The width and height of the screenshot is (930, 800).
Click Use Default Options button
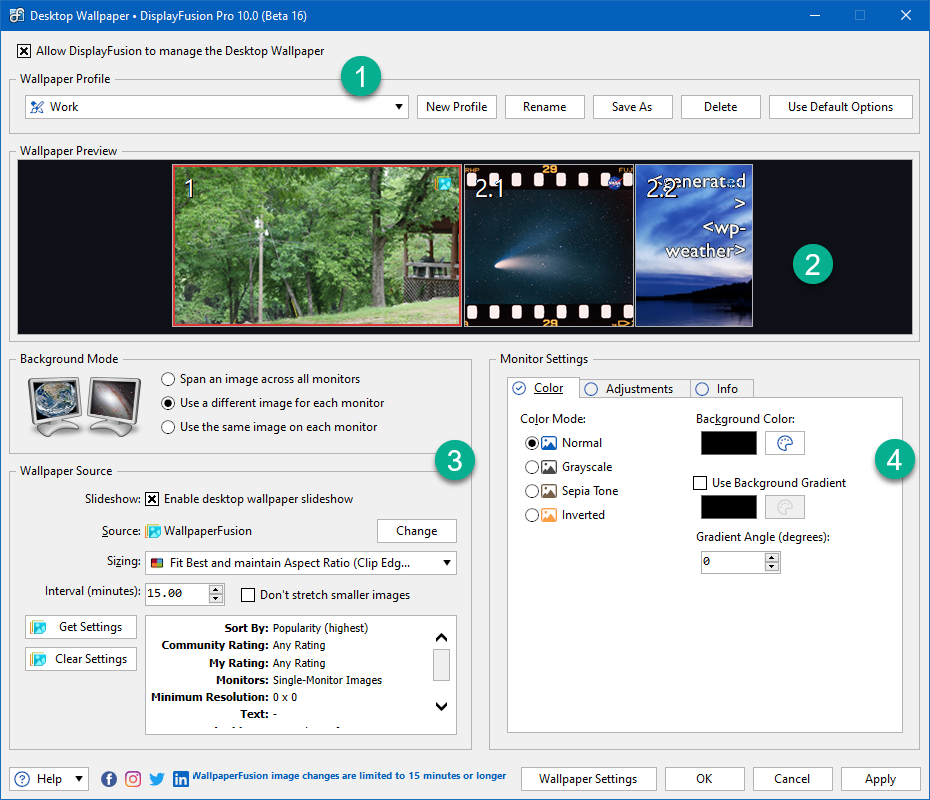click(x=840, y=107)
